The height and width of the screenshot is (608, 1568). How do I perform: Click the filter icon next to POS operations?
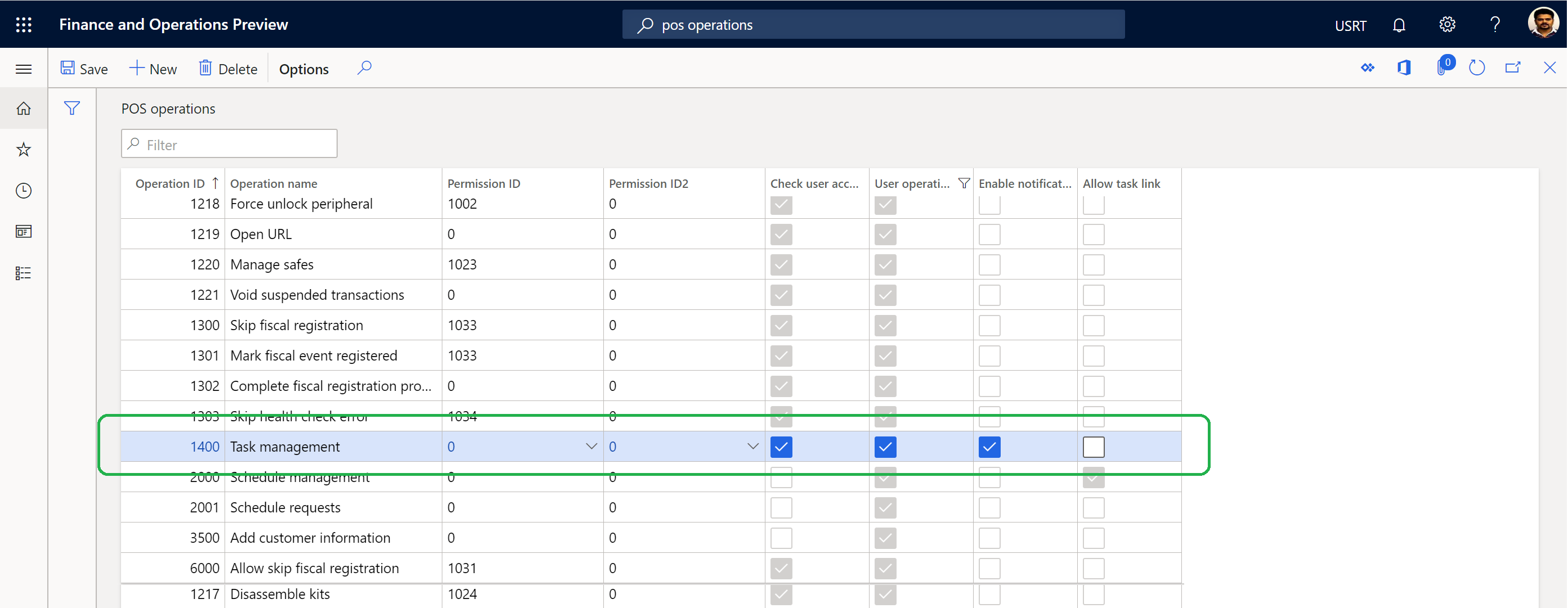coord(72,107)
